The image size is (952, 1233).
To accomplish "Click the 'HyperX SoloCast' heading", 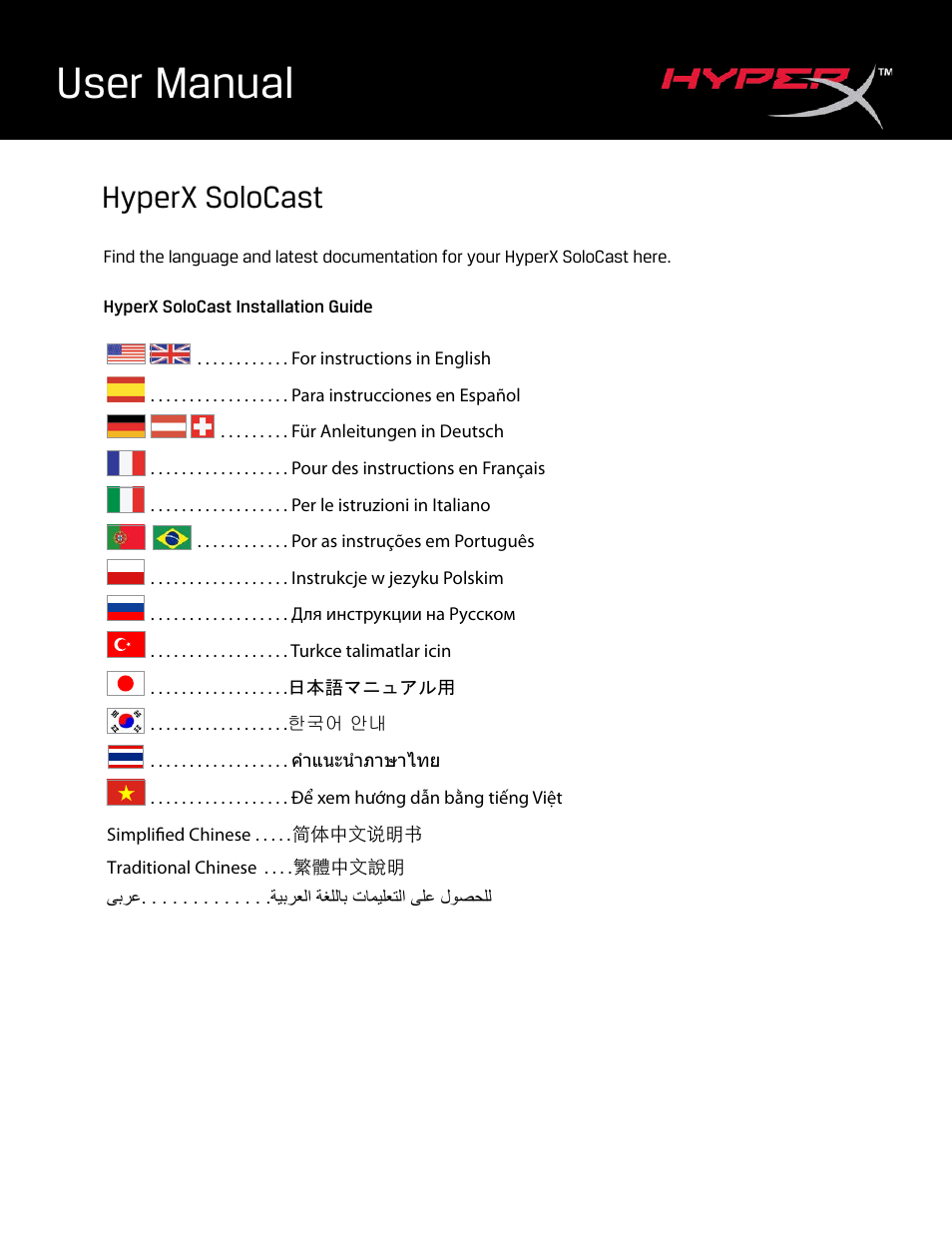I will (213, 198).
